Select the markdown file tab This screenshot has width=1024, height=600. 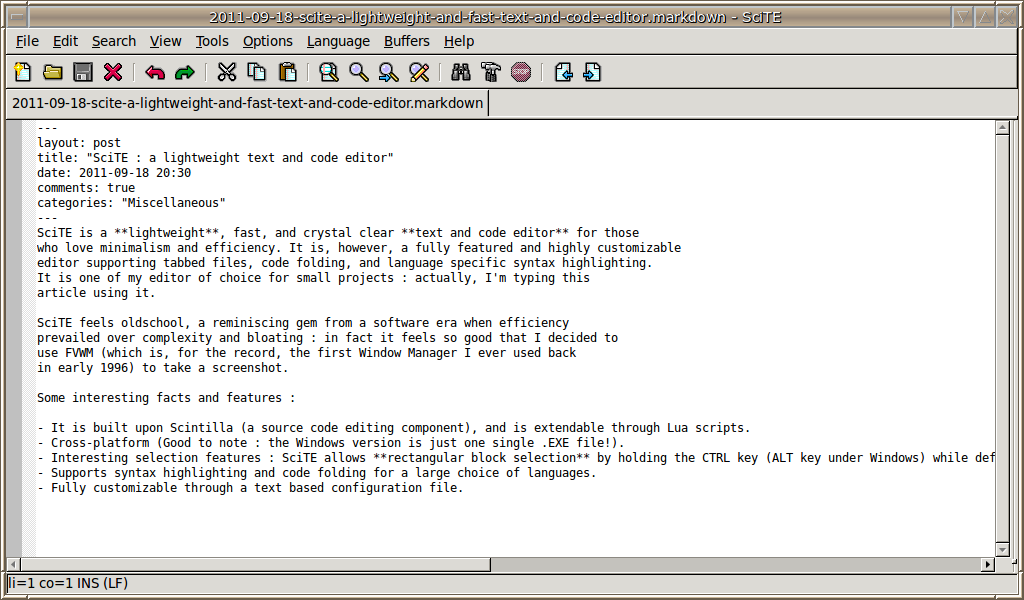[248, 103]
